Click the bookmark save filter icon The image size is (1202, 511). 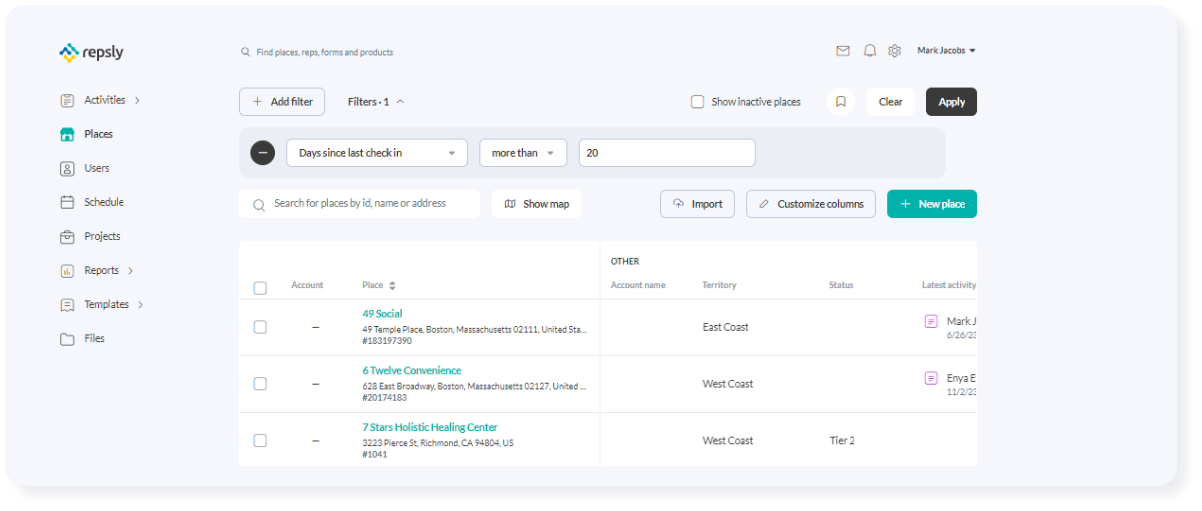point(841,102)
